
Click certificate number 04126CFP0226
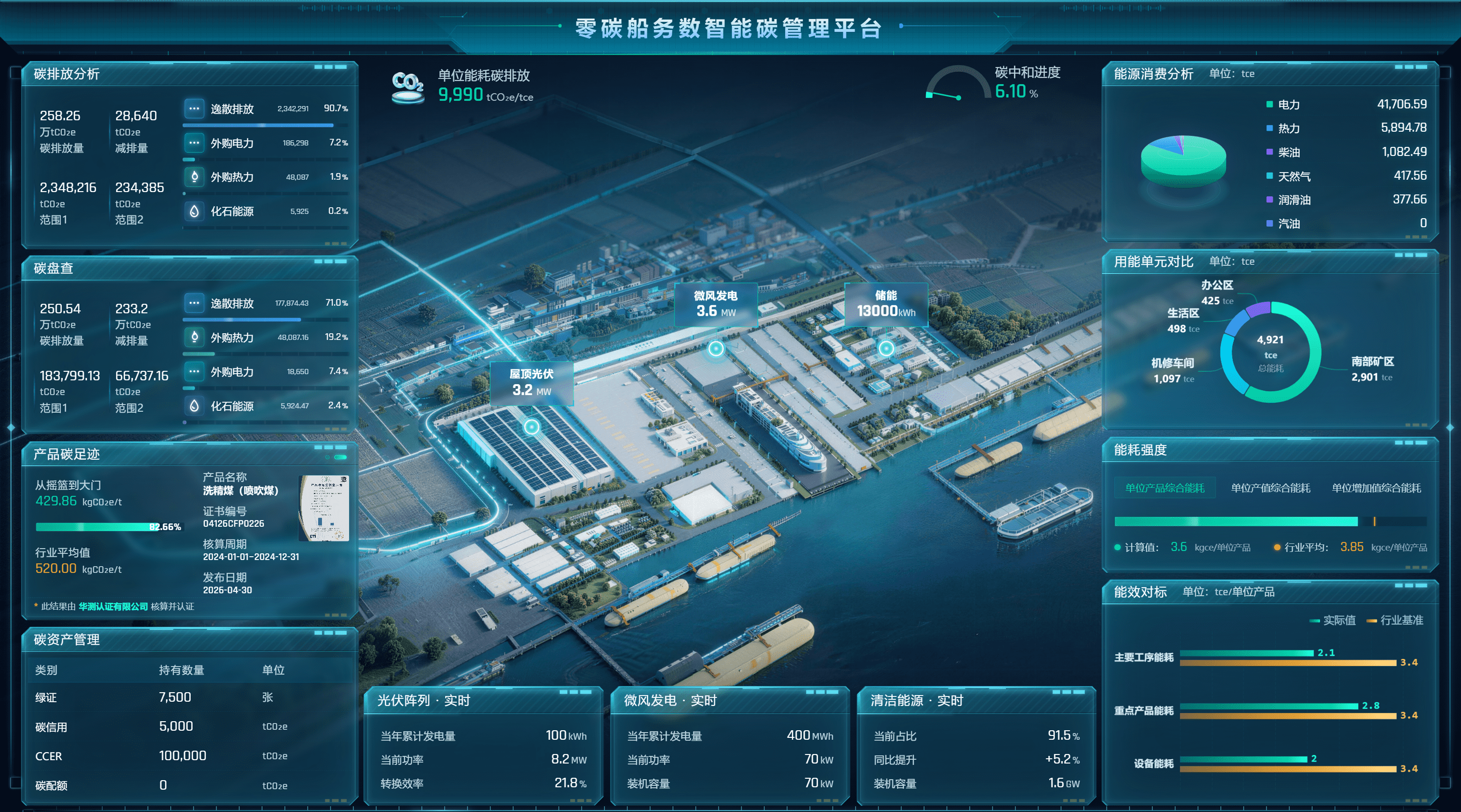pyautogui.click(x=234, y=523)
